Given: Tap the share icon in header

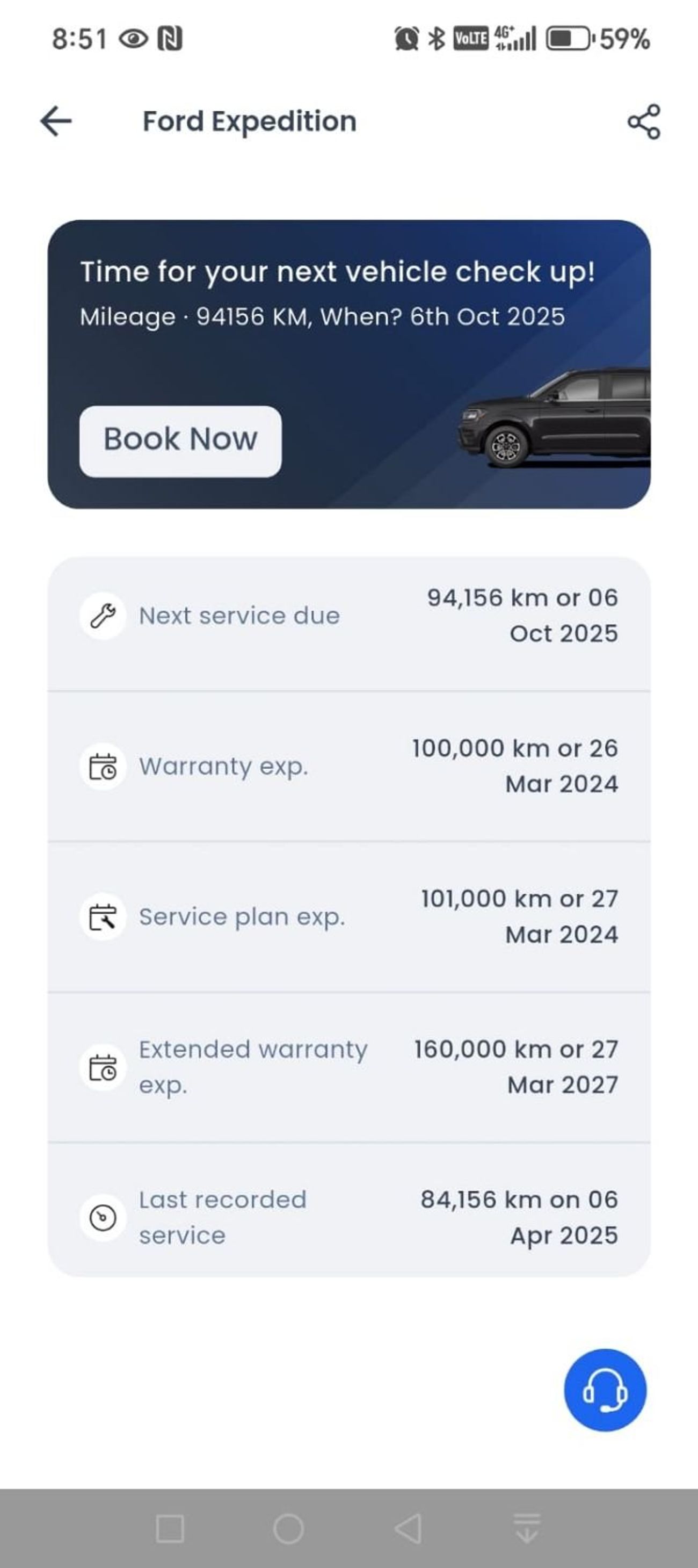Looking at the screenshot, I should (x=643, y=122).
